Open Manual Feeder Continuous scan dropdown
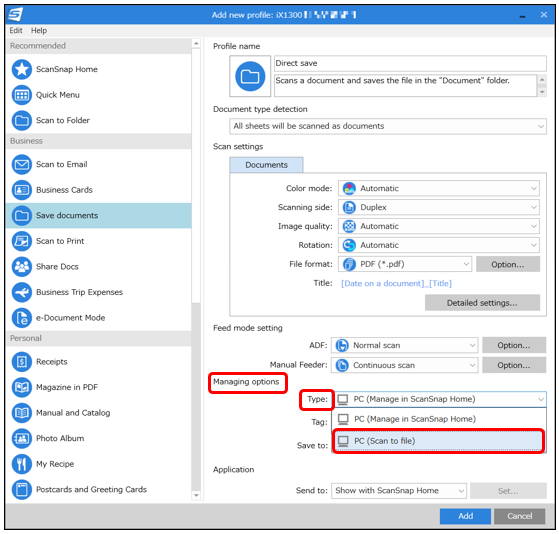559x534 pixels. point(405,365)
